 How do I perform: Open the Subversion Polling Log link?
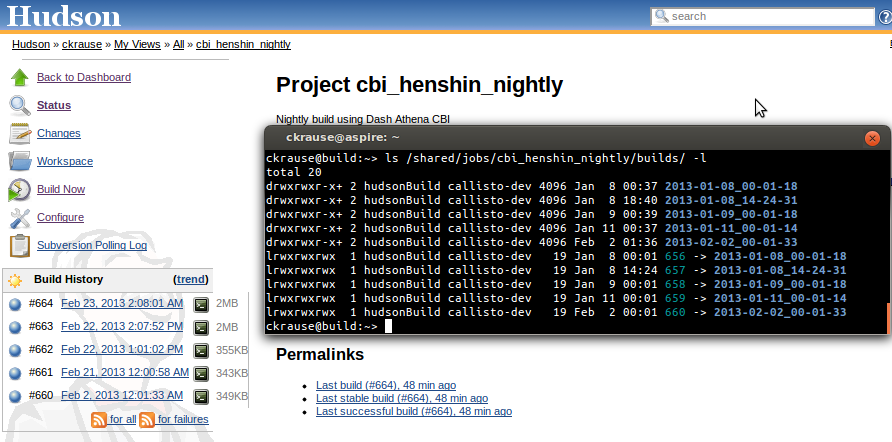point(92,245)
